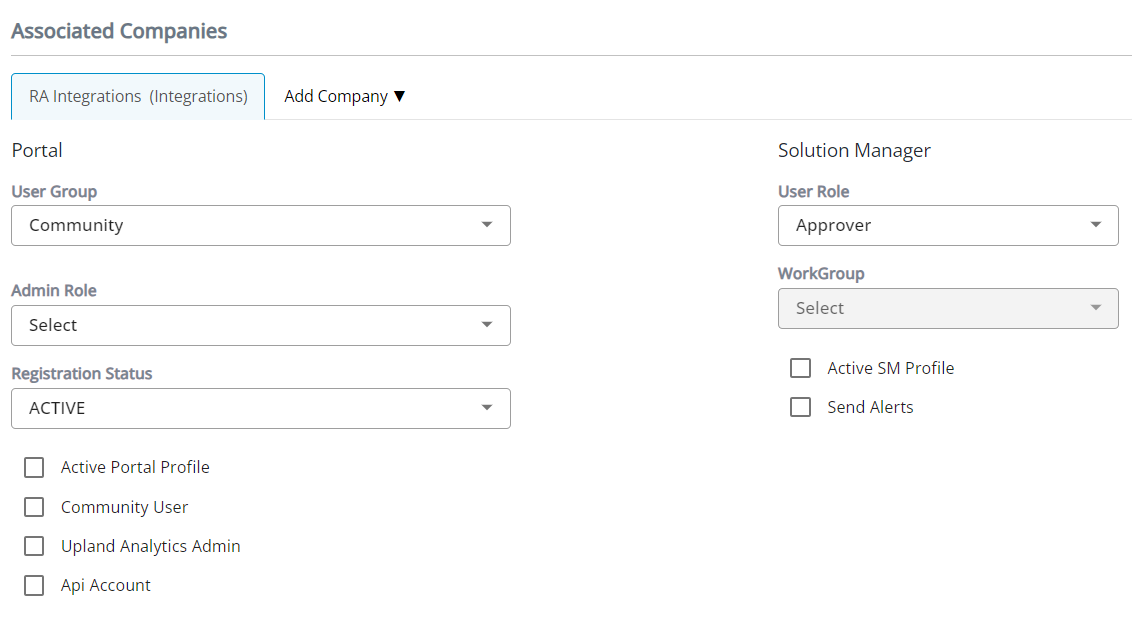1132x626 pixels.
Task: Expand the Registration Status dropdown showing ACTIVE
Action: tap(260, 408)
